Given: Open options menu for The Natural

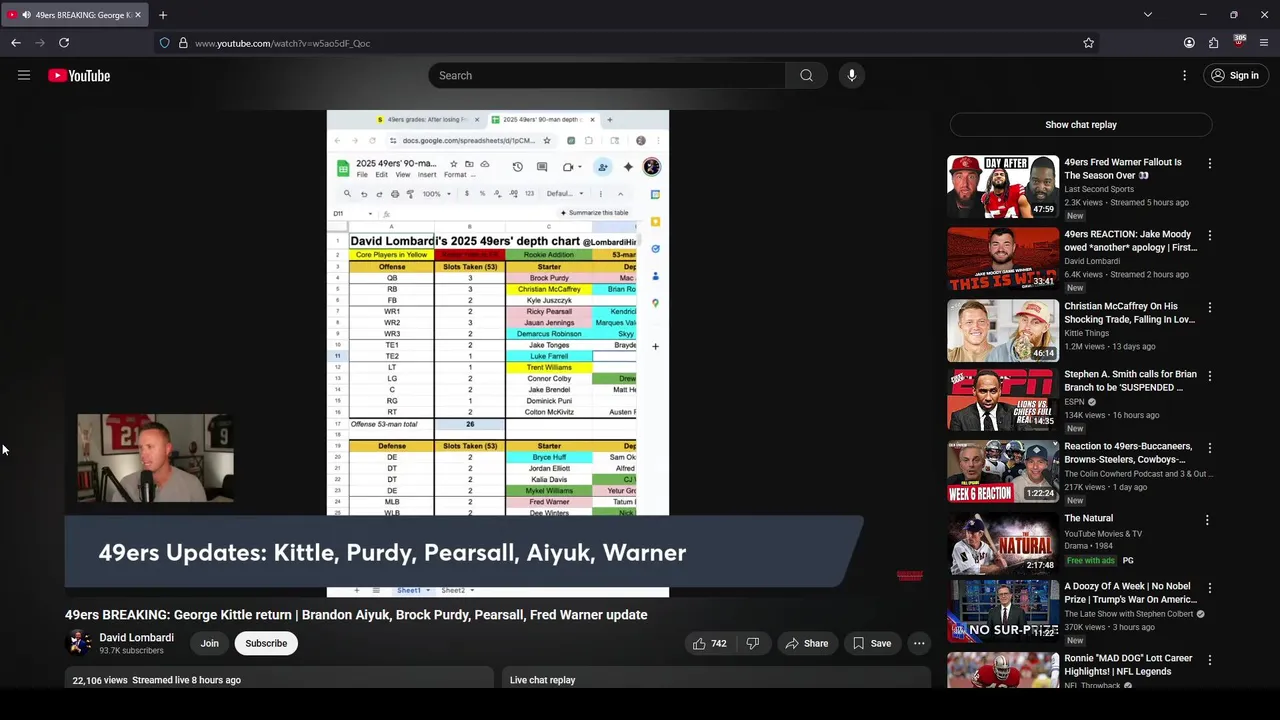Looking at the screenshot, I should click(1207, 520).
